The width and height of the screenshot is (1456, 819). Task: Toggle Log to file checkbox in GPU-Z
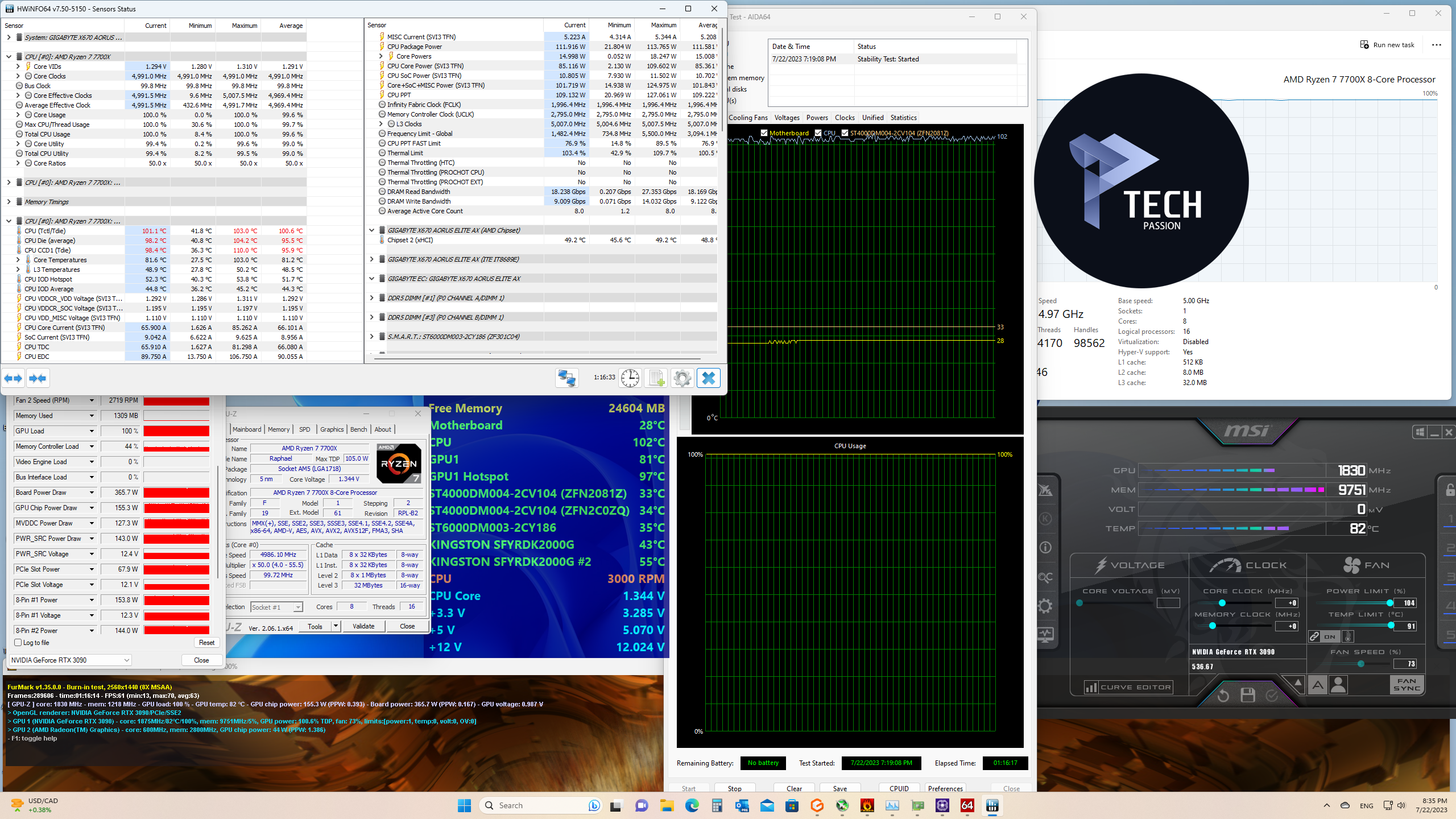18,643
